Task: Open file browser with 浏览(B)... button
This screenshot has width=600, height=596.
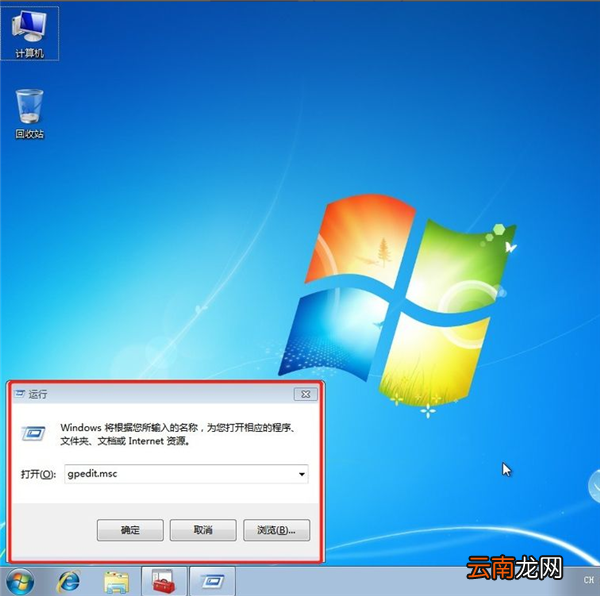Action: [276, 530]
